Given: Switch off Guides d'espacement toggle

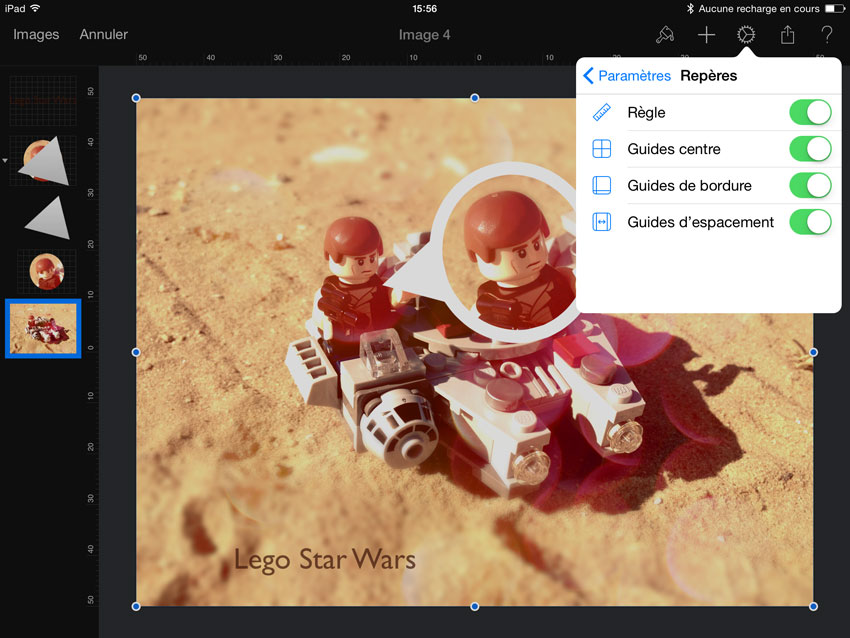Looking at the screenshot, I should (x=810, y=222).
